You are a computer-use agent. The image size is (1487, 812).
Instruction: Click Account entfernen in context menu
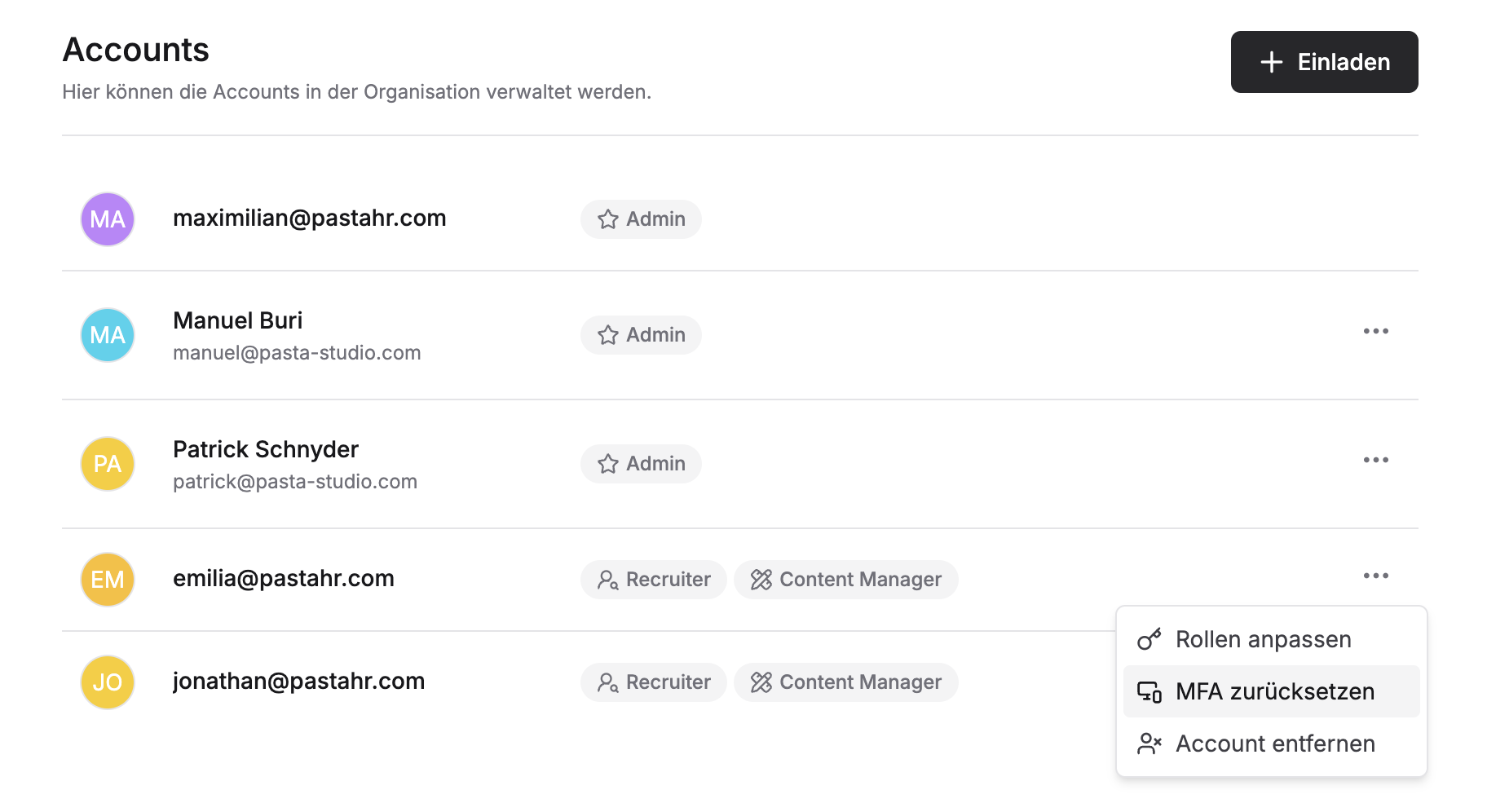1274,744
